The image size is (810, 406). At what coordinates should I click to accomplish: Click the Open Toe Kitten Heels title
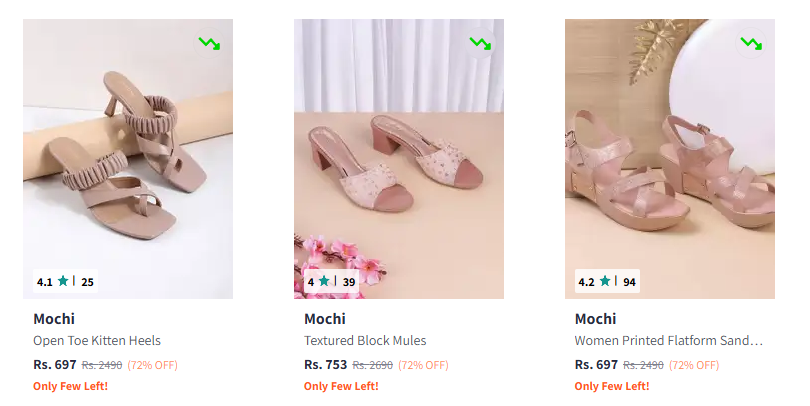(97, 341)
